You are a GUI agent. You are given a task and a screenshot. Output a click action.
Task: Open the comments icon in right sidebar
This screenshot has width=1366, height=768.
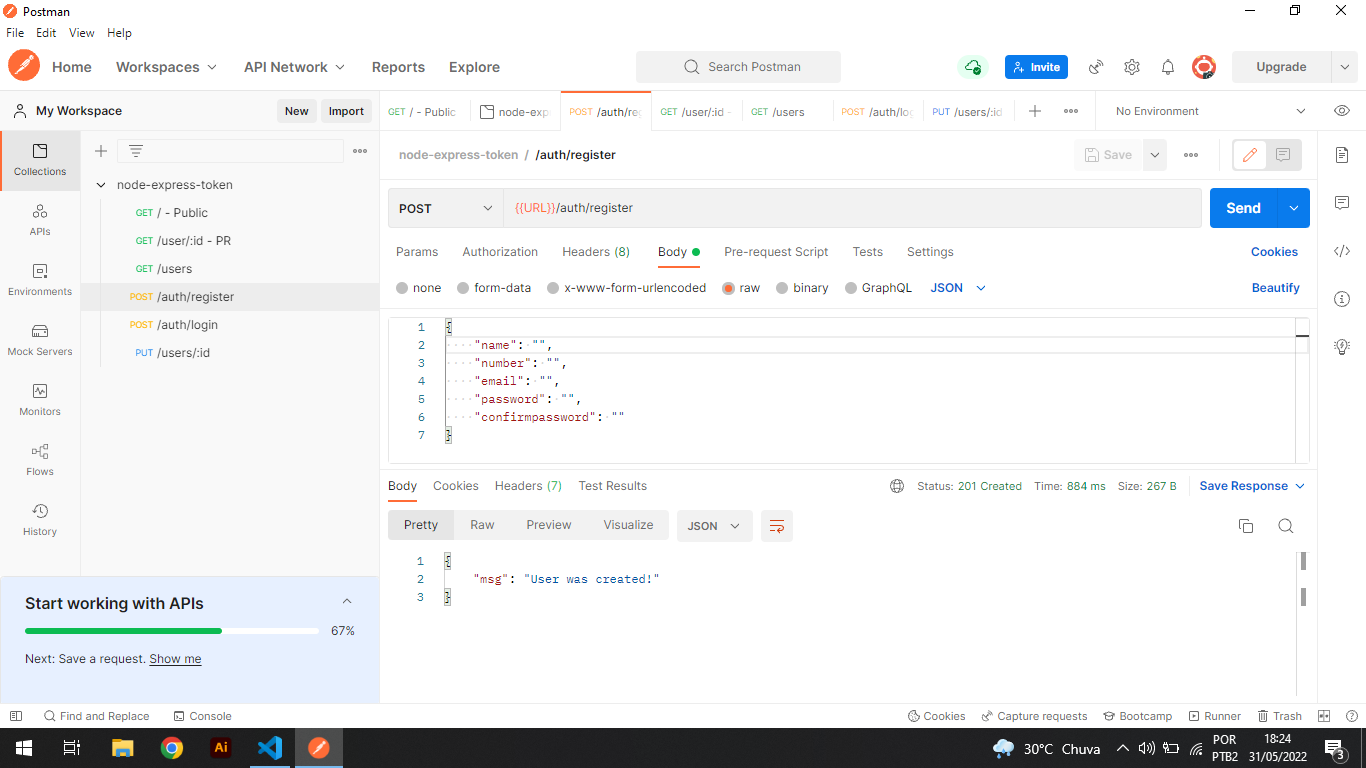1342,203
